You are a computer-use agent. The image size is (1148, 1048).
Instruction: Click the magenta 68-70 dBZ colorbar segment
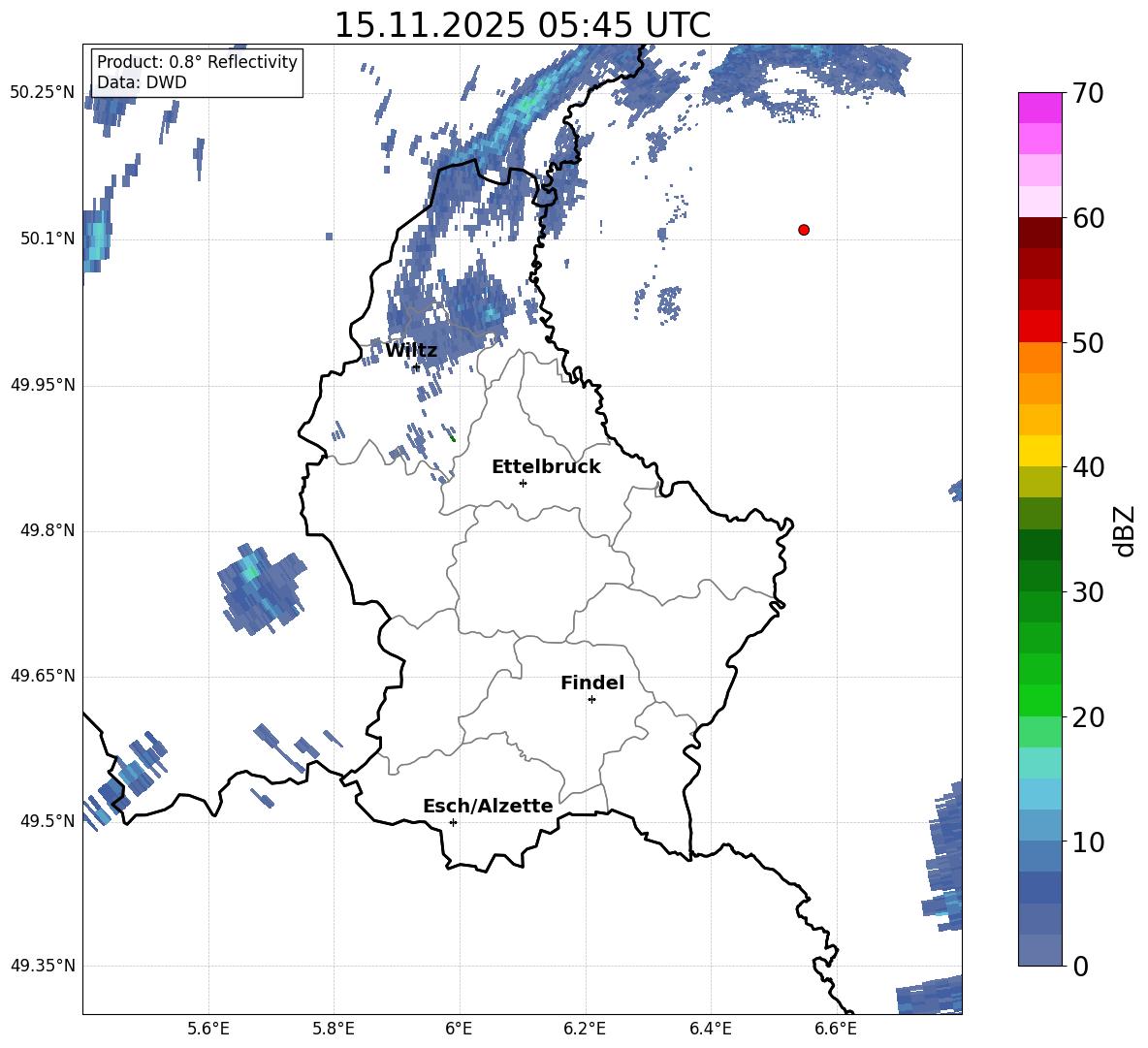pos(1040,109)
